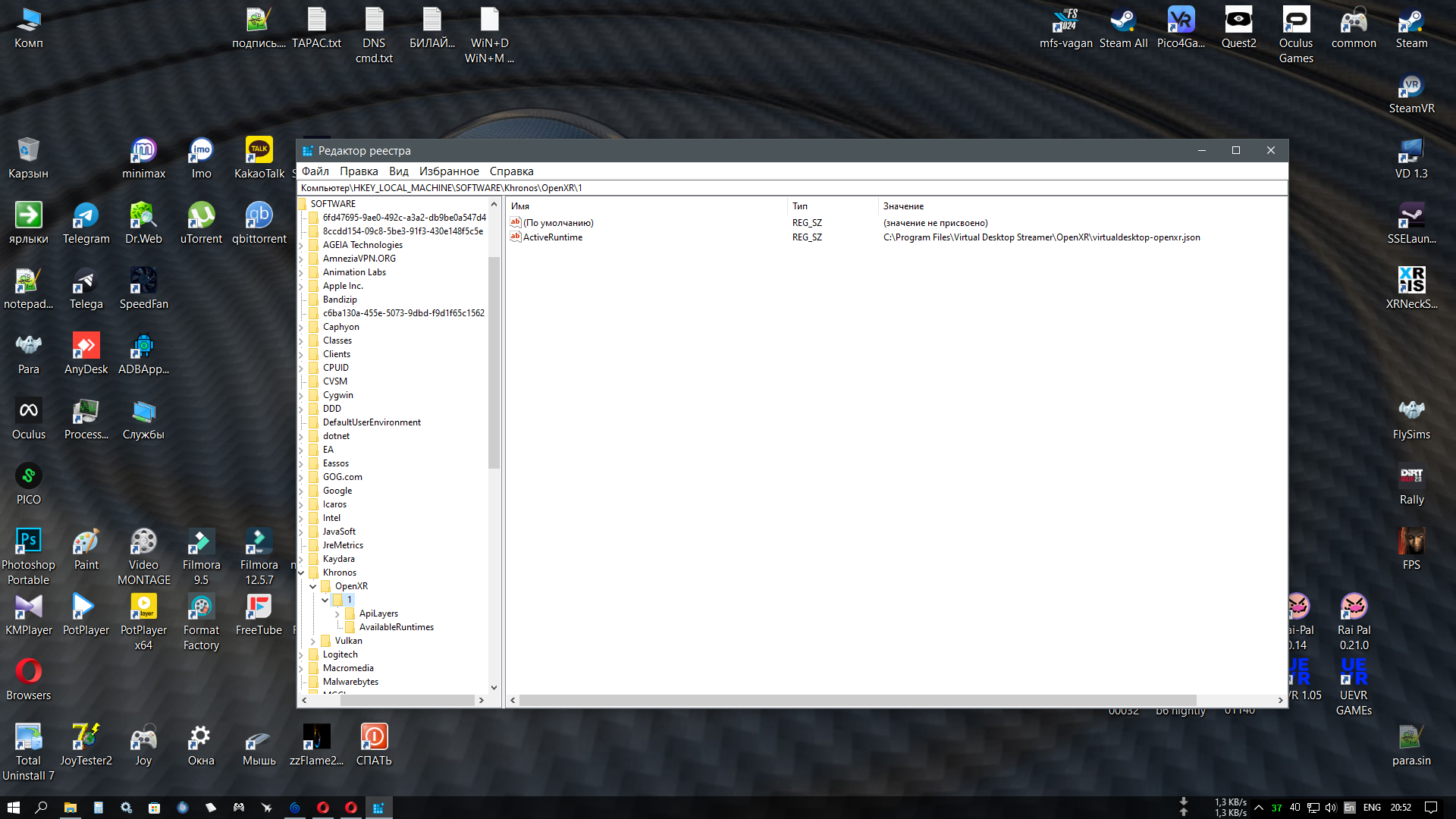Select the СПАТЬ desktop icon
Viewport: 1456px width, 819px height.
[x=374, y=745]
